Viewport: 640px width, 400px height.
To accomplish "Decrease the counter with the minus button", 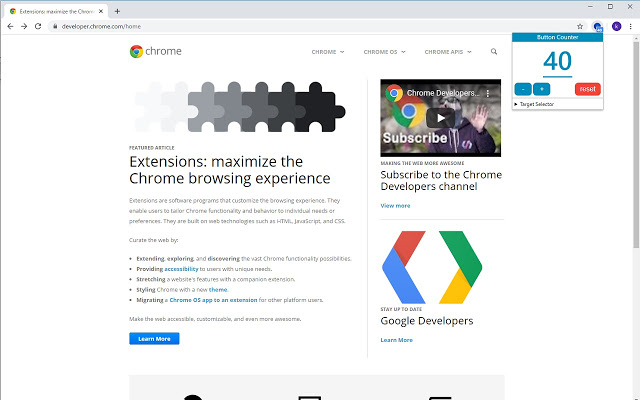I will tap(523, 89).
